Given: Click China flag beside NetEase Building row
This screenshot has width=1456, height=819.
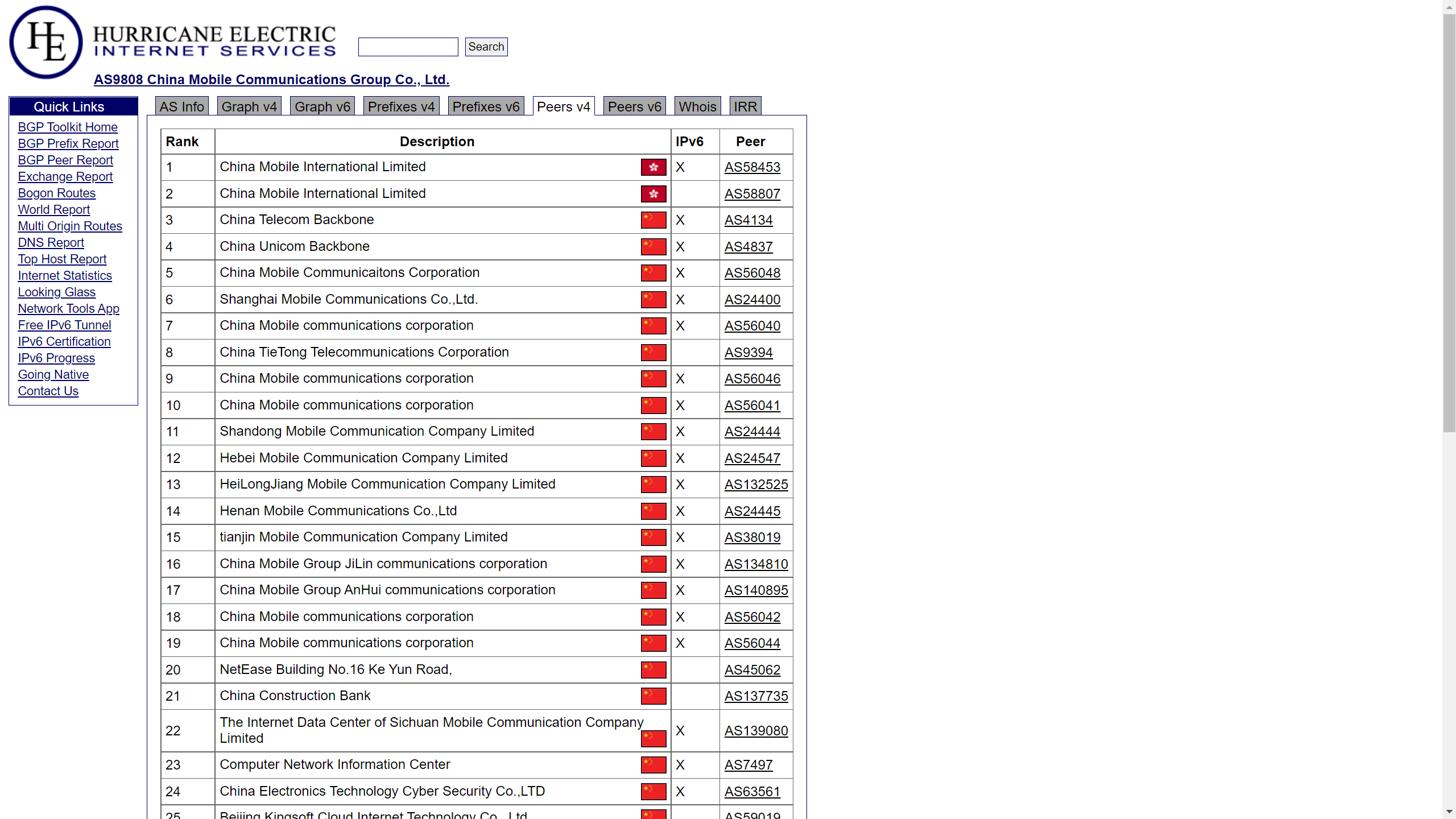Looking at the screenshot, I should (x=653, y=670).
